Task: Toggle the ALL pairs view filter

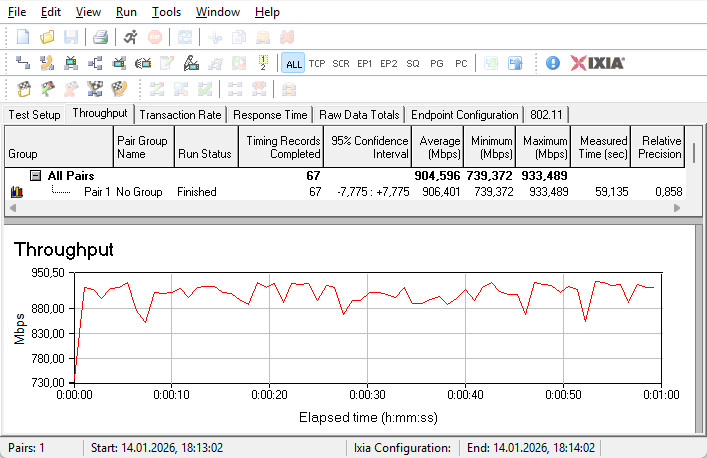Action: pyautogui.click(x=293, y=63)
